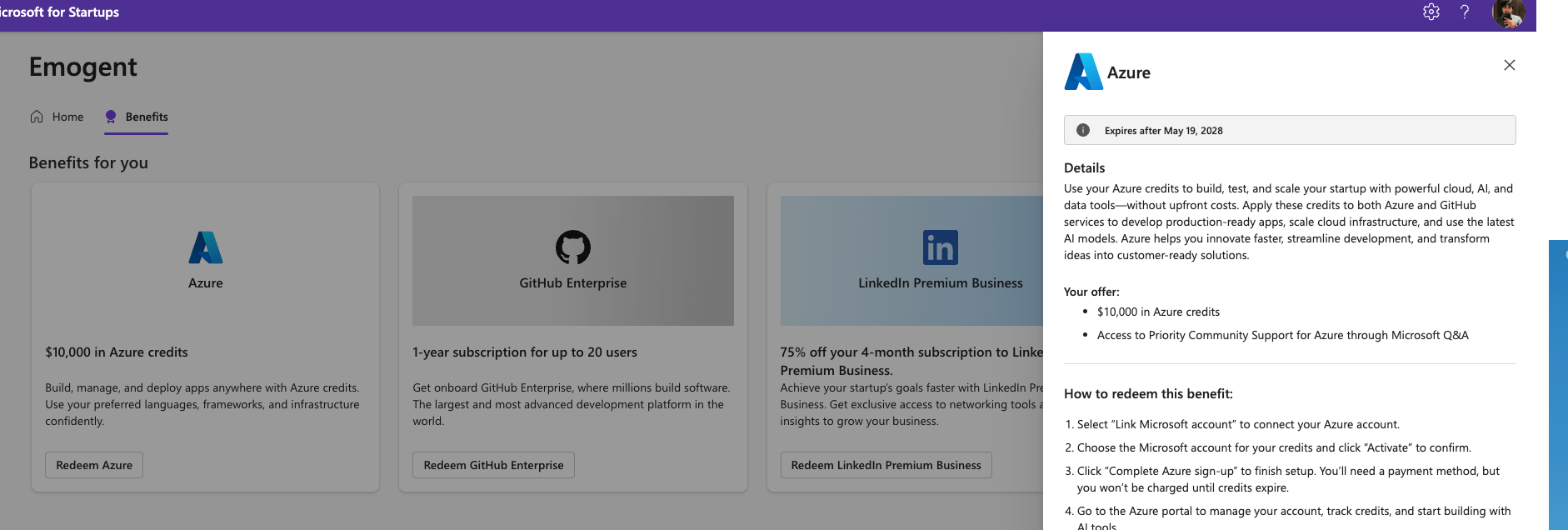Switch to the Home tab
This screenshot has width=1568, height=530.
pos(57,117)
